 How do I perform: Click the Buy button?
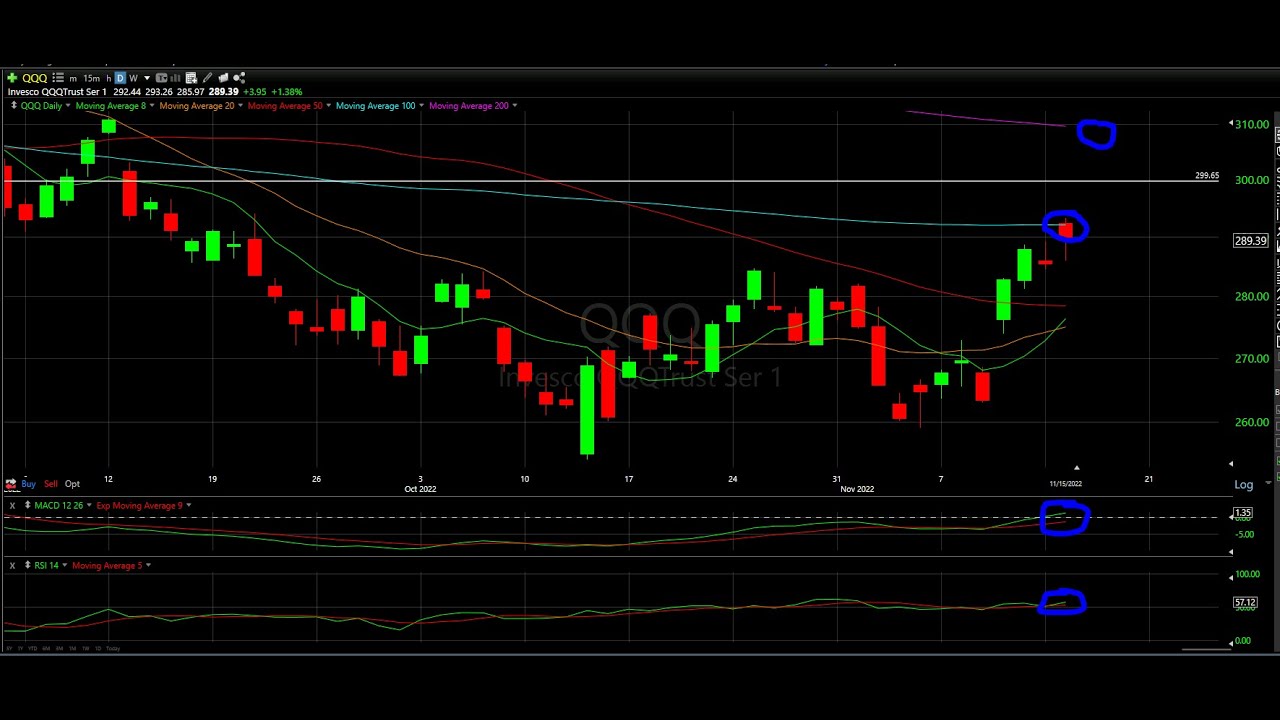coord(28,484)
